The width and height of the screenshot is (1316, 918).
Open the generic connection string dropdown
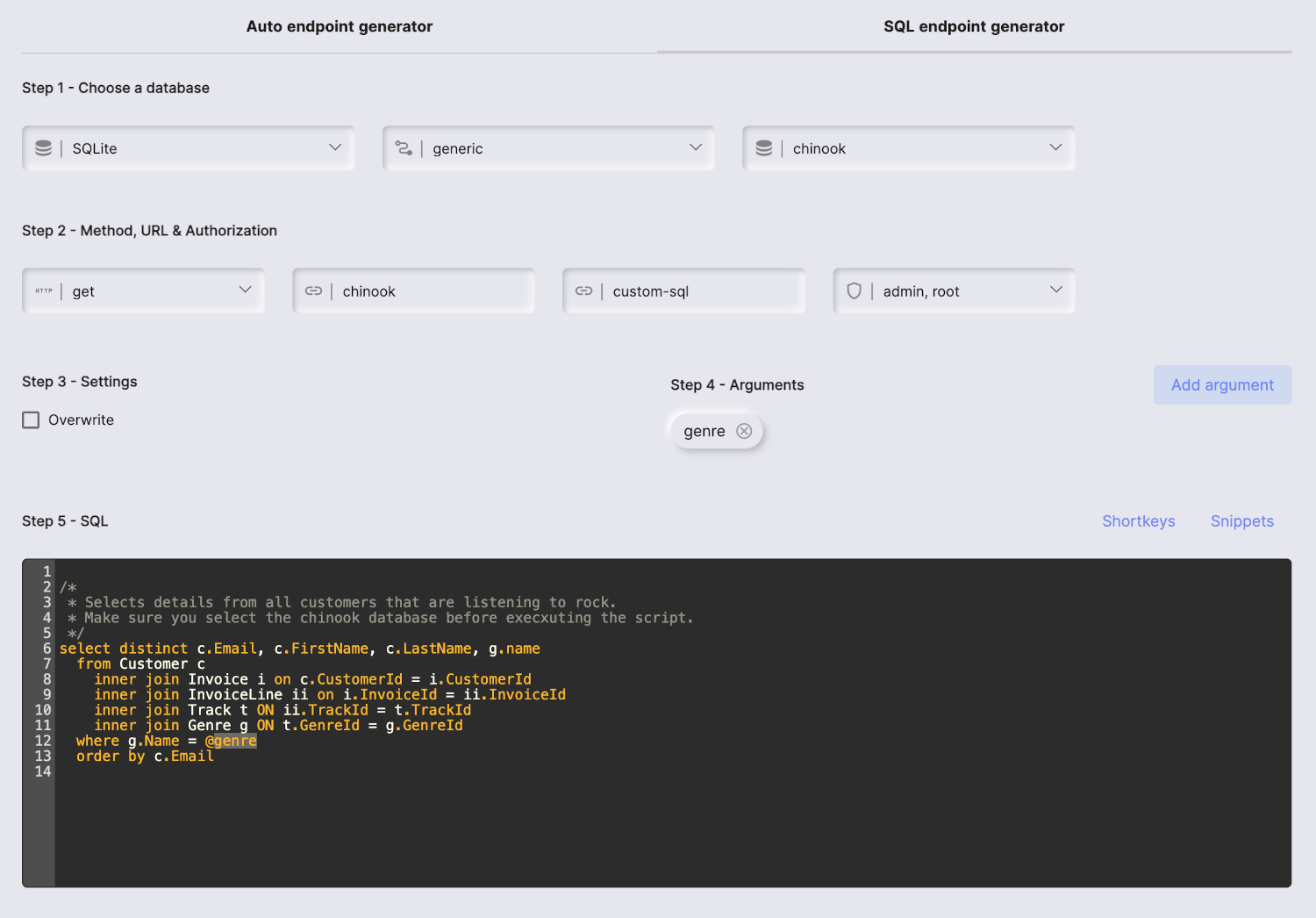point(548,148)
